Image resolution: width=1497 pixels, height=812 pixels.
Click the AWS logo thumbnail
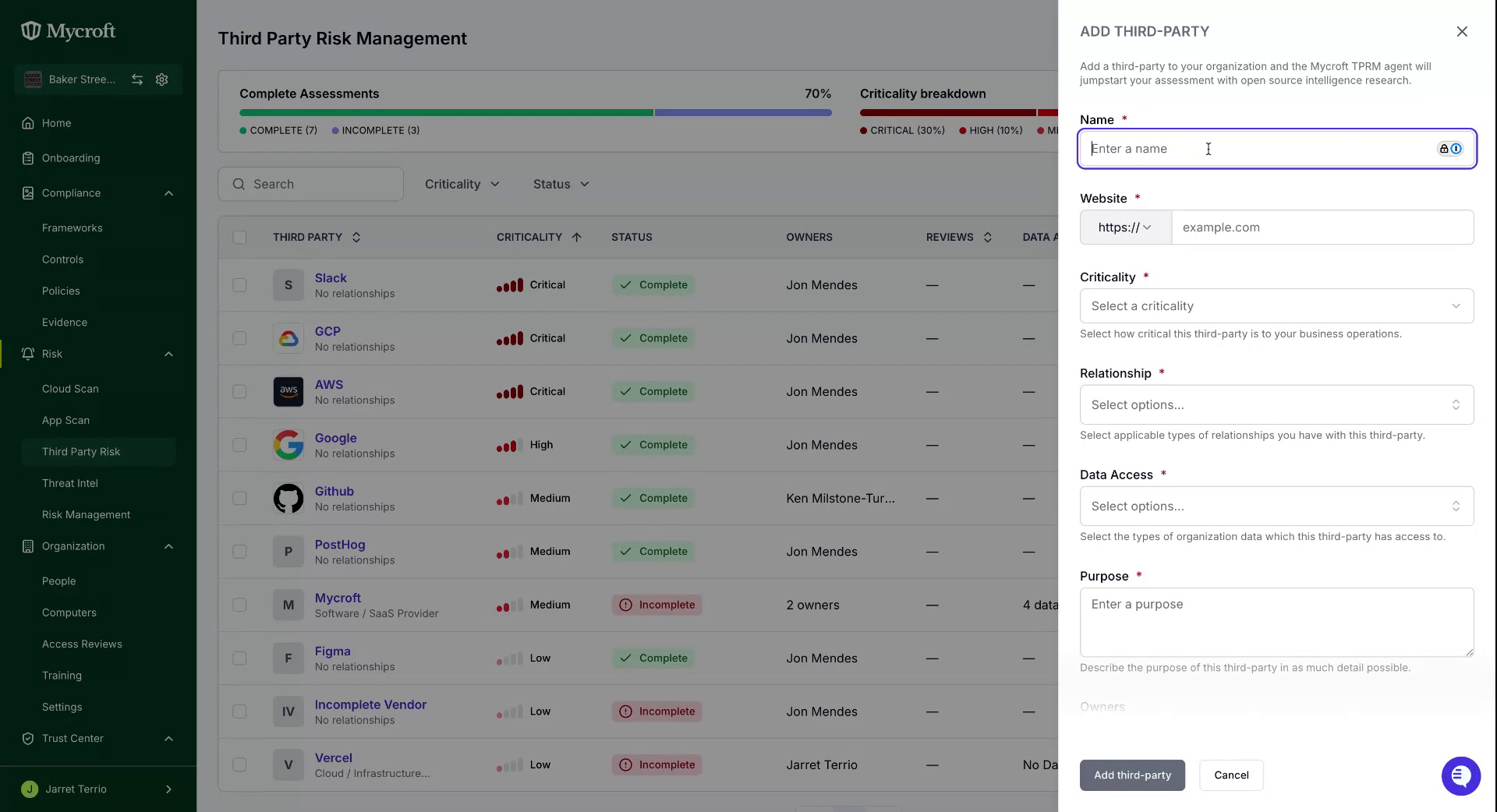(x=288, y=391)
